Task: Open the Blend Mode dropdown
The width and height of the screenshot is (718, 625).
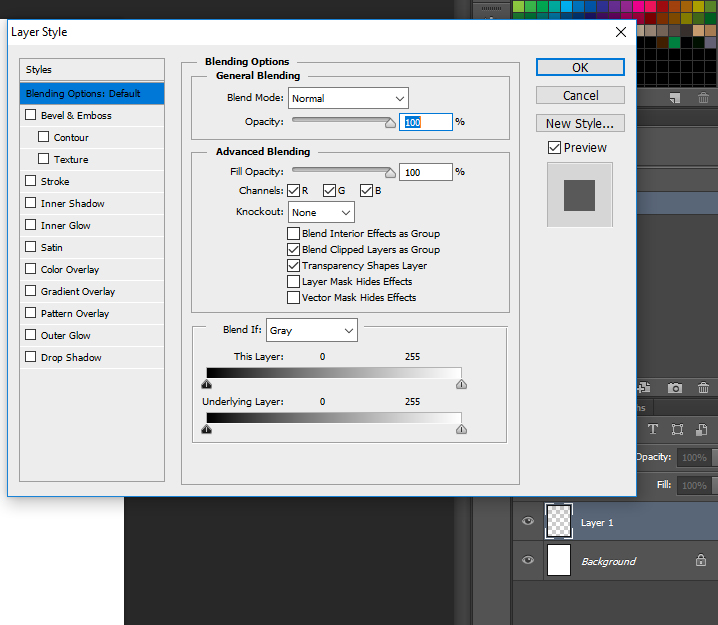Action: coord(348,98)
